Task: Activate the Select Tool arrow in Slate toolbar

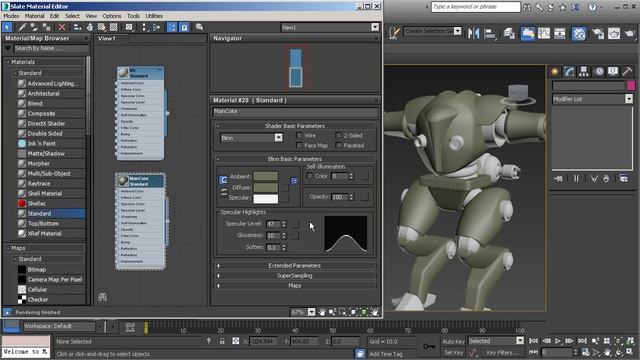Action: [7, 27]
